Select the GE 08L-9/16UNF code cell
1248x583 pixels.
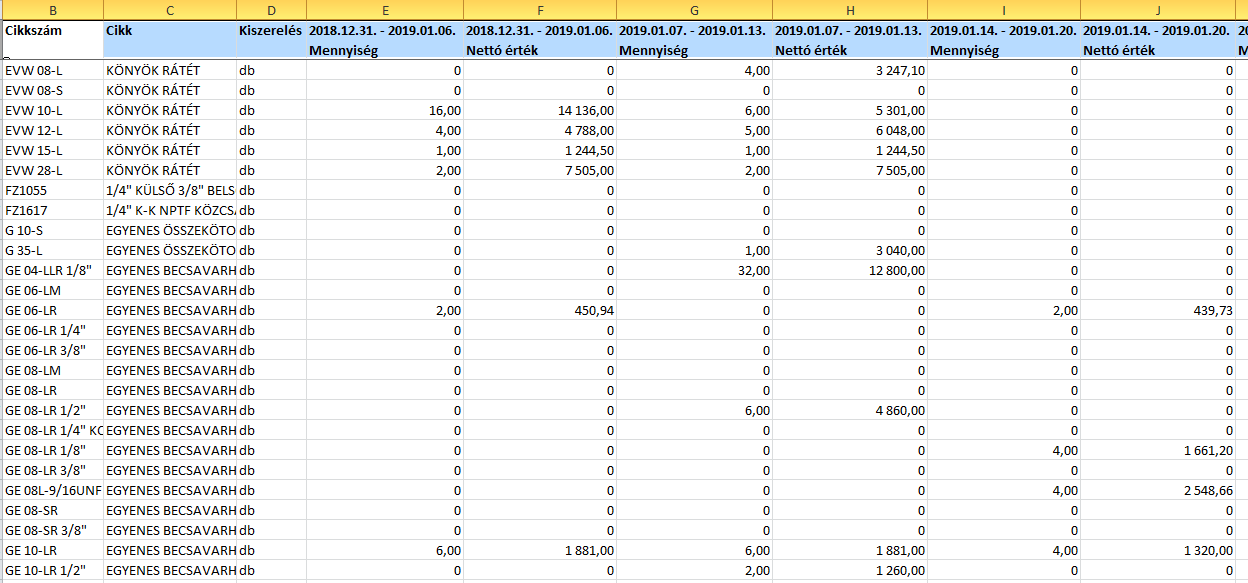[52, 491]
